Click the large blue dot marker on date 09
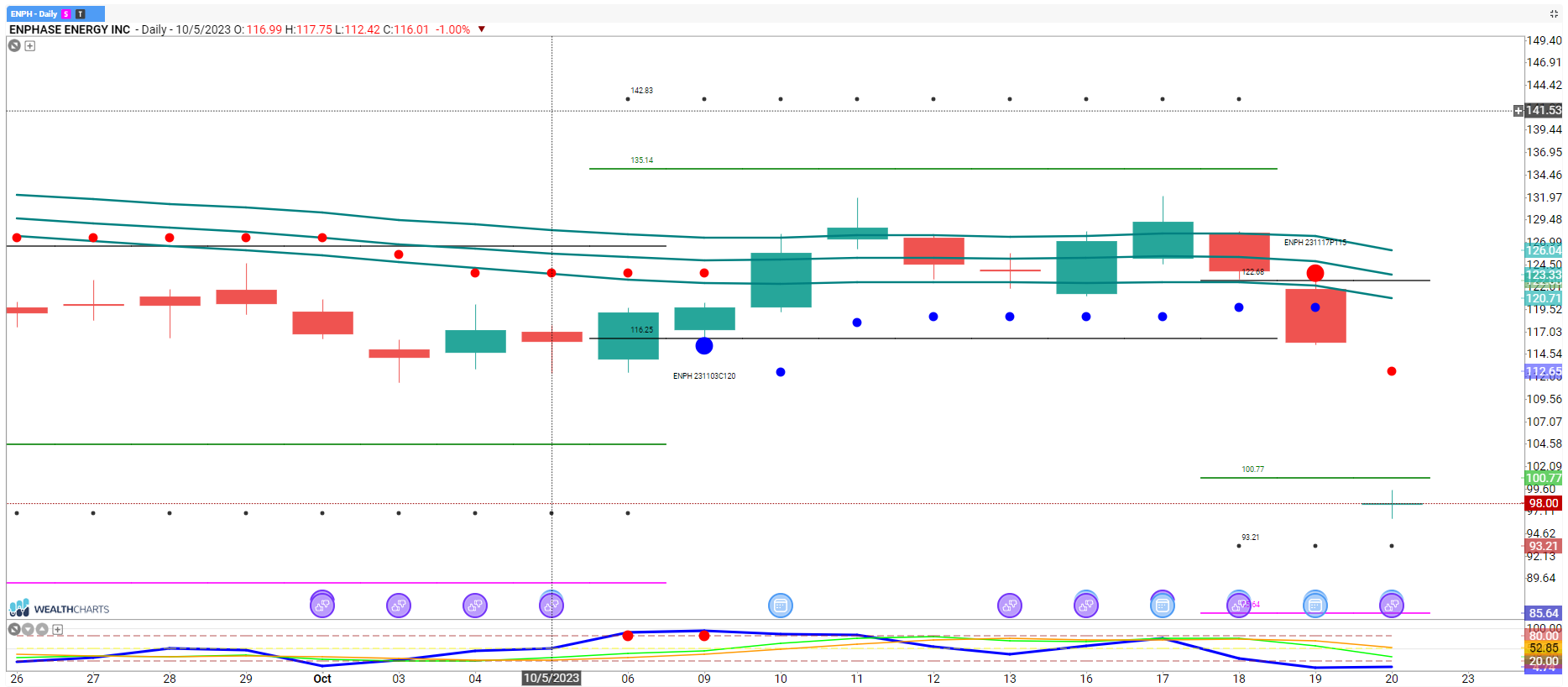The height and width of the screenshot is (687, 1568). coord(704,346)
